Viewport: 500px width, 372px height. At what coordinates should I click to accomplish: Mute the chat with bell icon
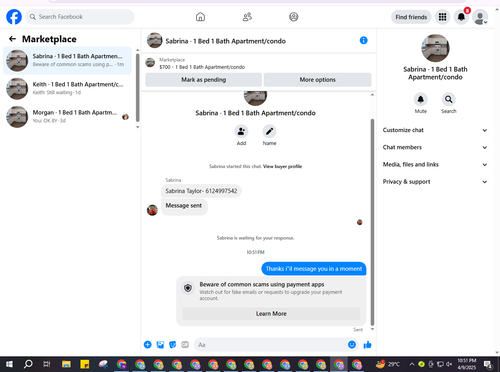[421, 99]
